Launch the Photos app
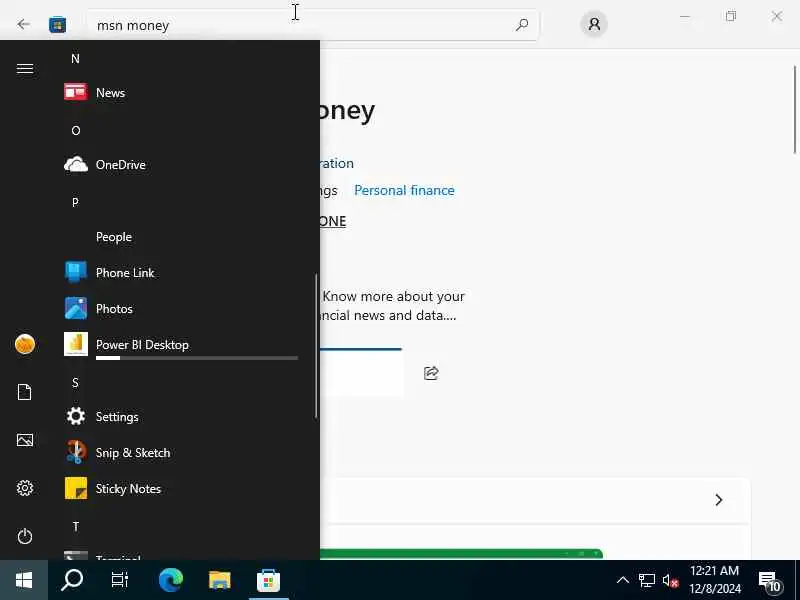Screen dimensions: 800x600 click(181, 309)
